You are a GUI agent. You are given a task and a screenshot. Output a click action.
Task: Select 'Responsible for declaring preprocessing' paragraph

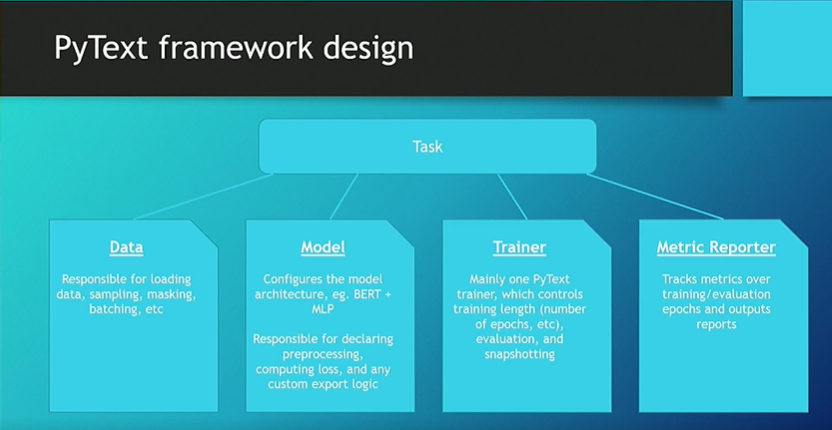coord(323,361)
